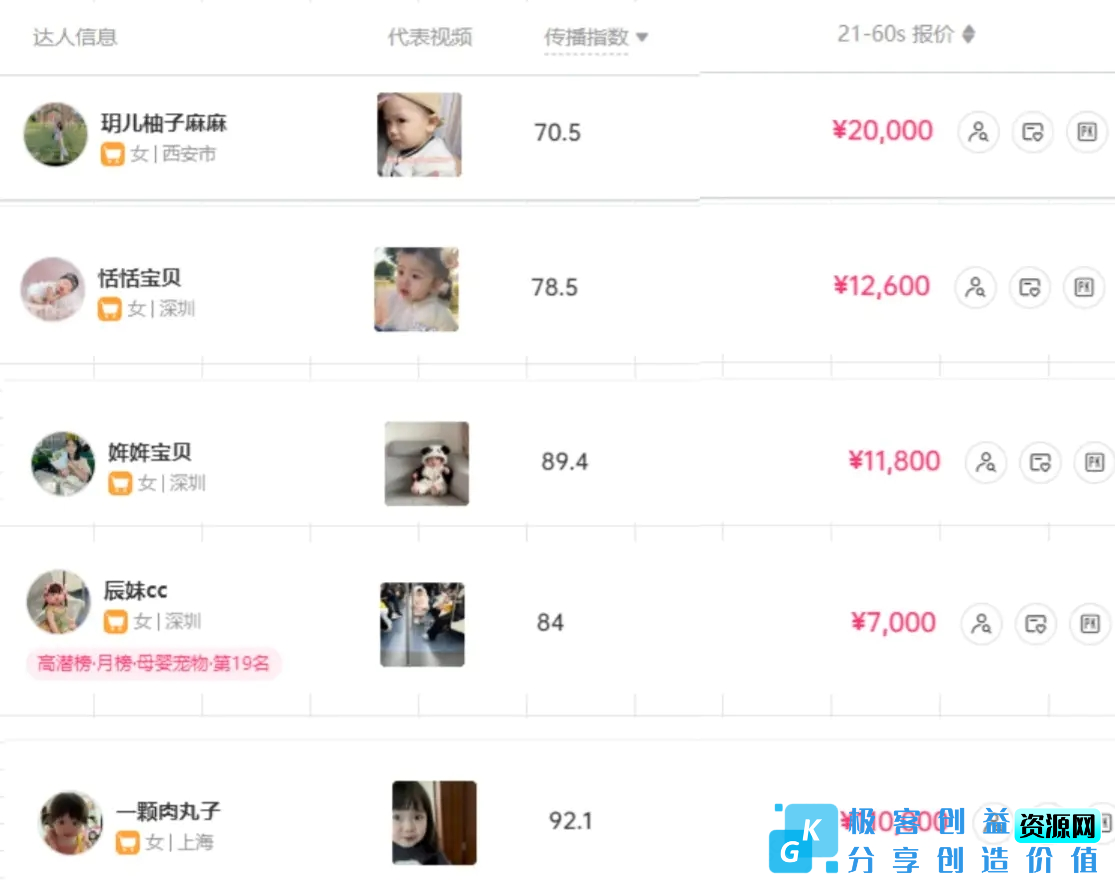
Task: Open profile details icon for 玥儿柚子麻麻
Action: tap(979, 132)
